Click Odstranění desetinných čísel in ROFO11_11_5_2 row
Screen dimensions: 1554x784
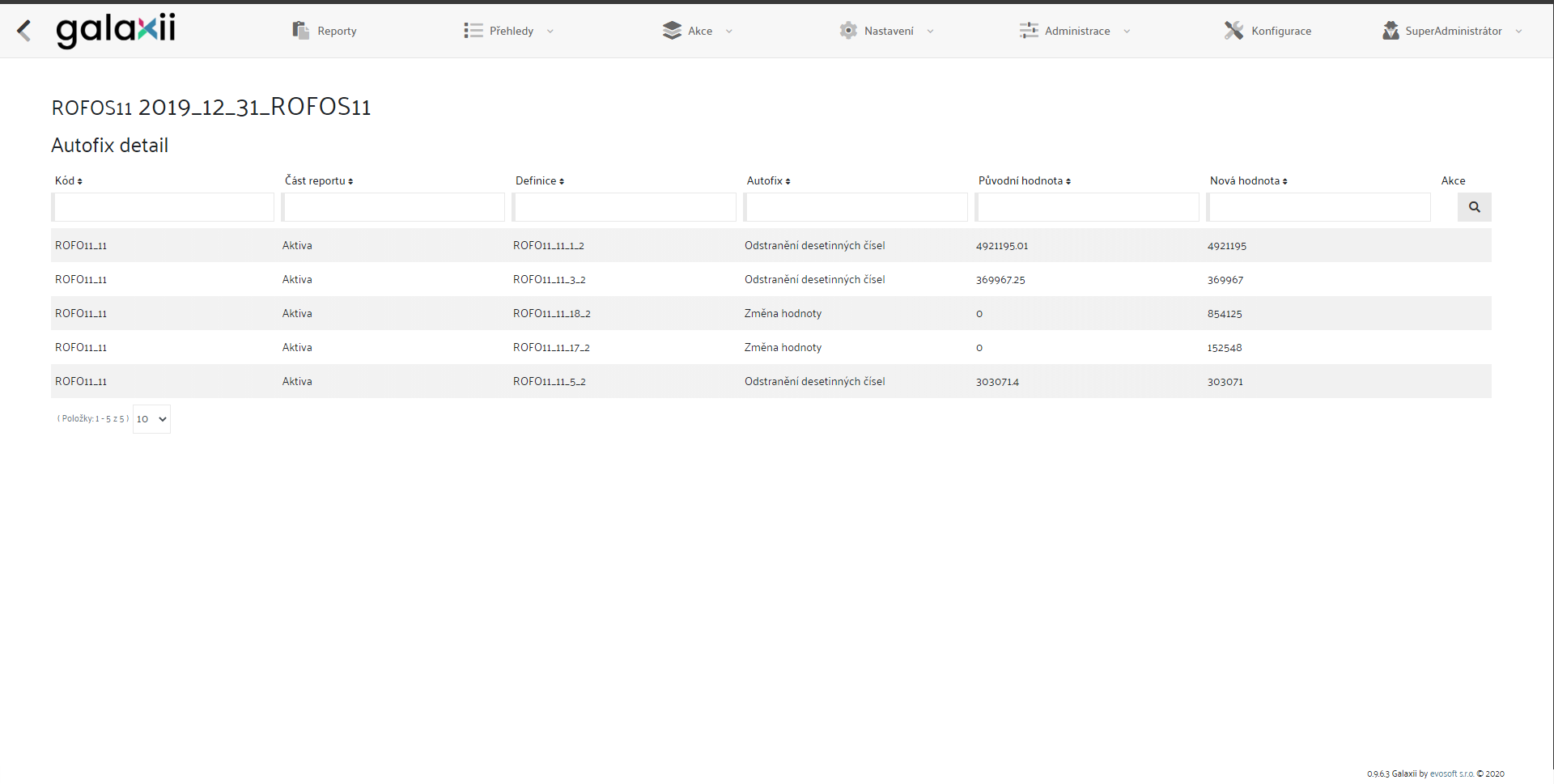pos(815,382)
